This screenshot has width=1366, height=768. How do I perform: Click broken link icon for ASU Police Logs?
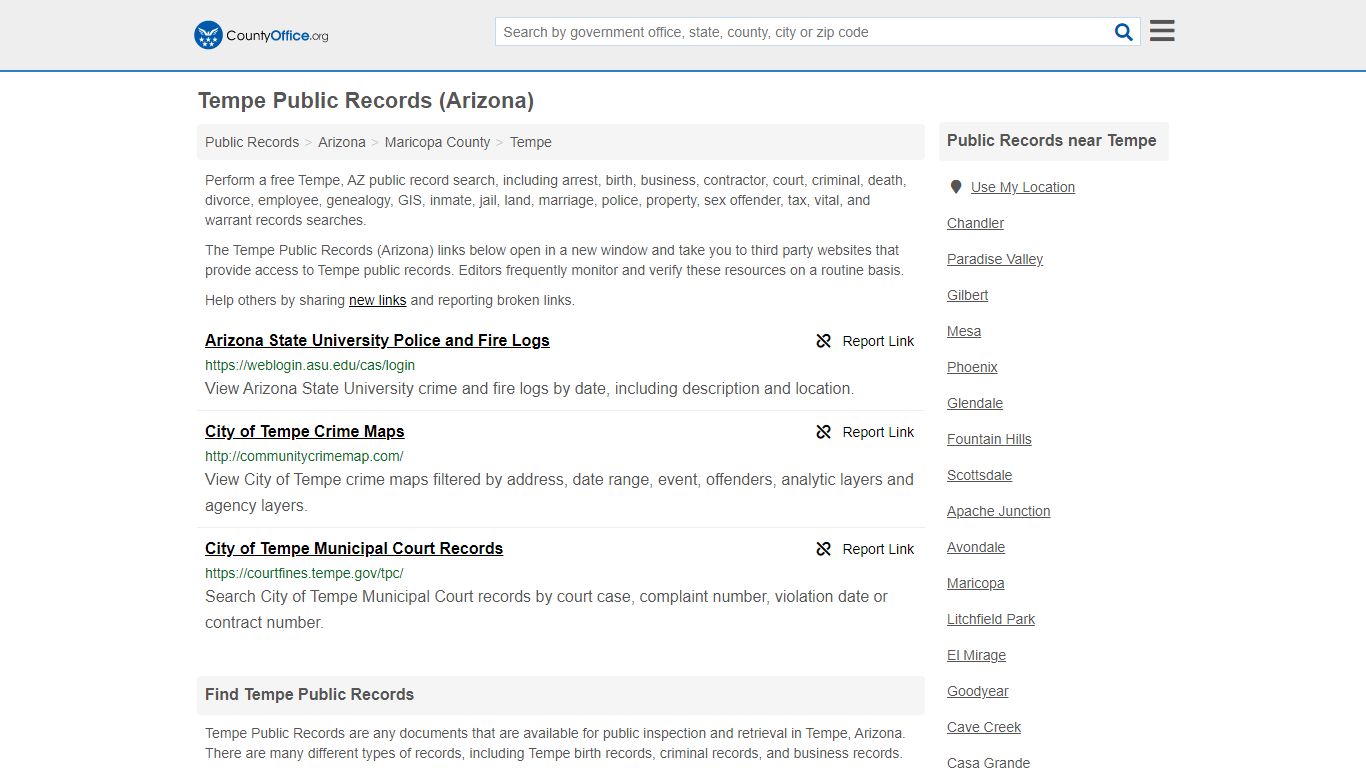(824, 341)
